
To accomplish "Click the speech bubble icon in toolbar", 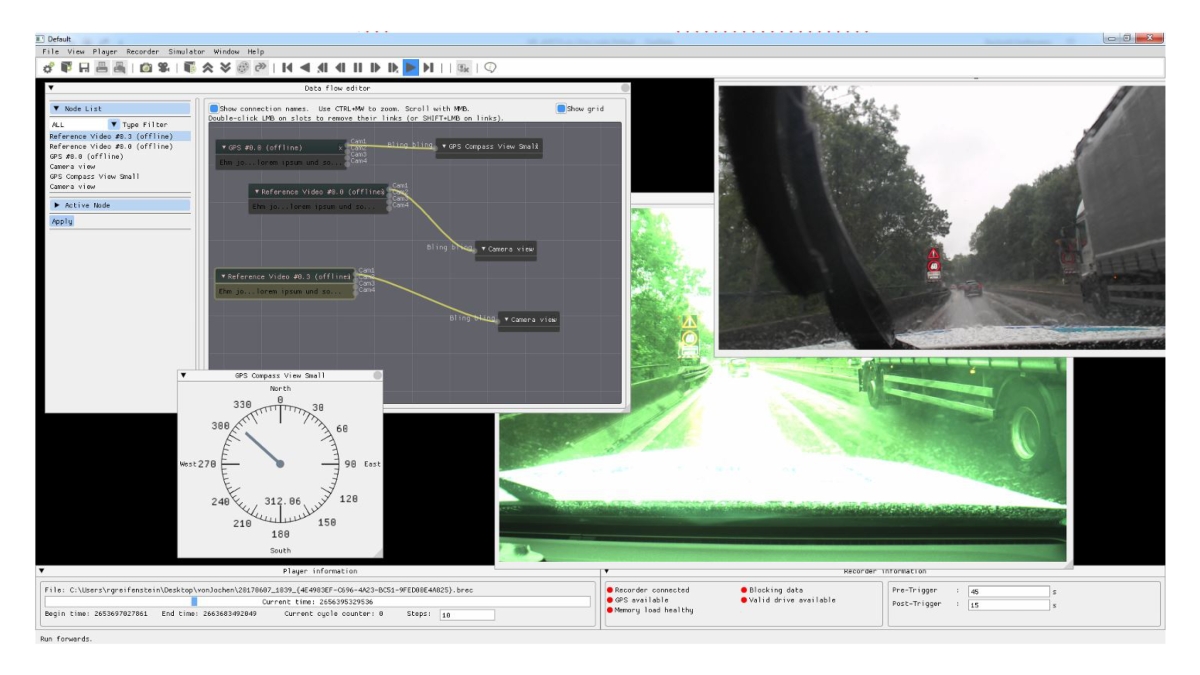I will [491, 68].
